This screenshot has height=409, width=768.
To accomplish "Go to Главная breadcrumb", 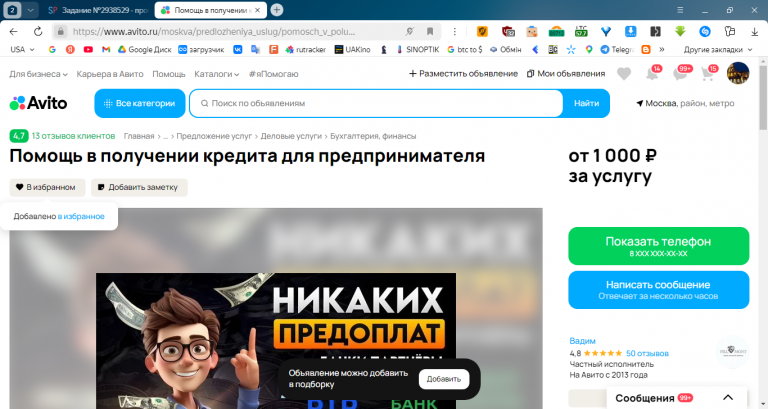I will [x=139, y=136].
